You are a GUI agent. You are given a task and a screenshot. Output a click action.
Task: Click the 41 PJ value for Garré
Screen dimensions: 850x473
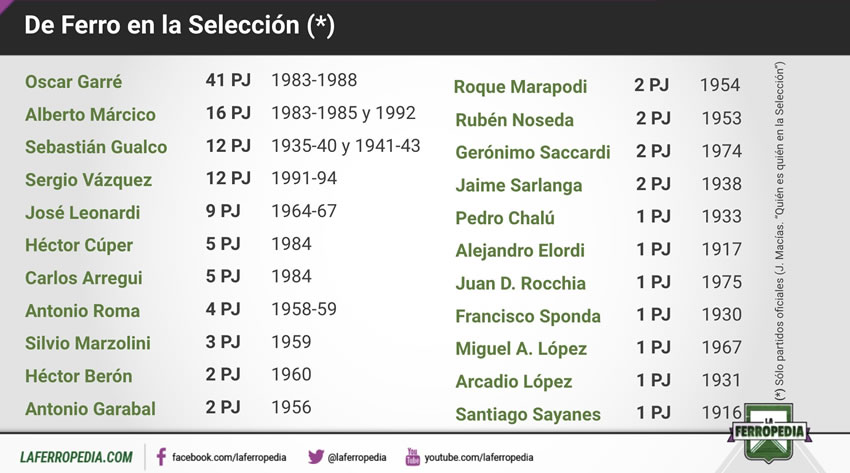pyautogui.click(x=228, y=80)
